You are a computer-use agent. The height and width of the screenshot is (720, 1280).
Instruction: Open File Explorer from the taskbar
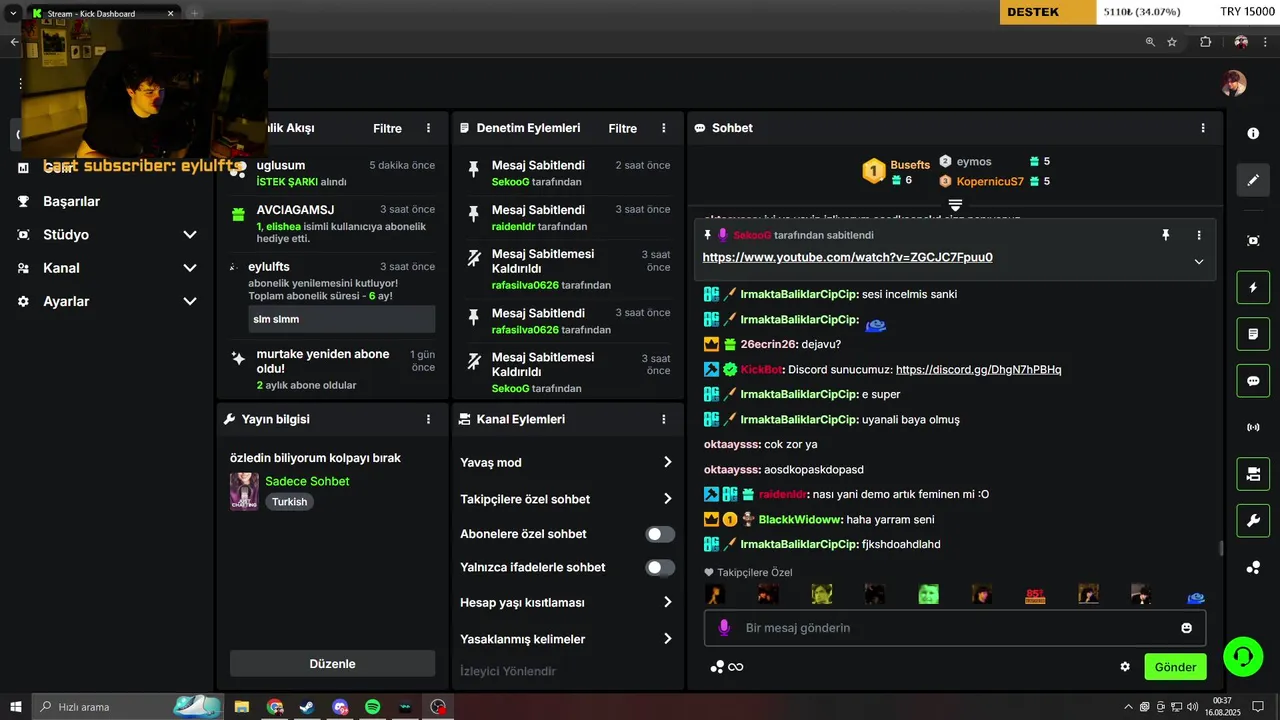pos(242,707)
